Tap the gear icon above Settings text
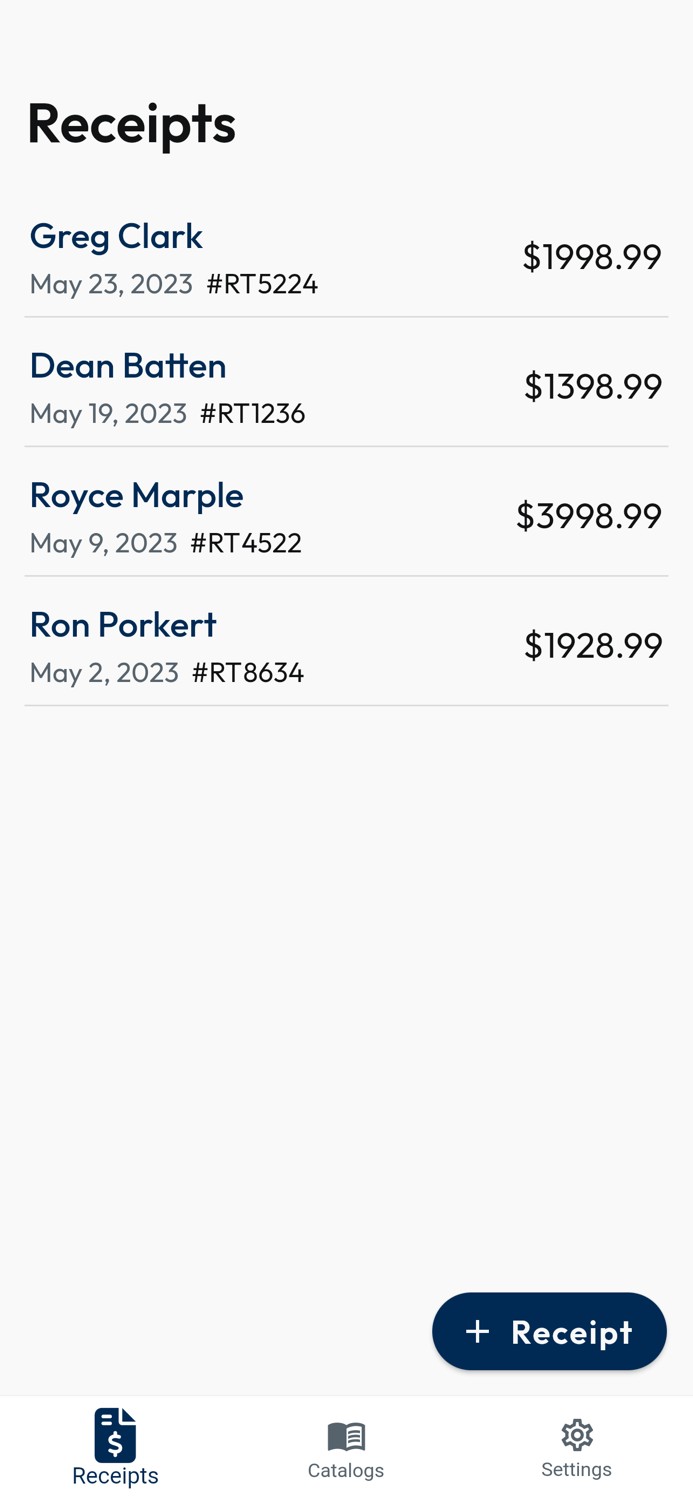 577,1434
